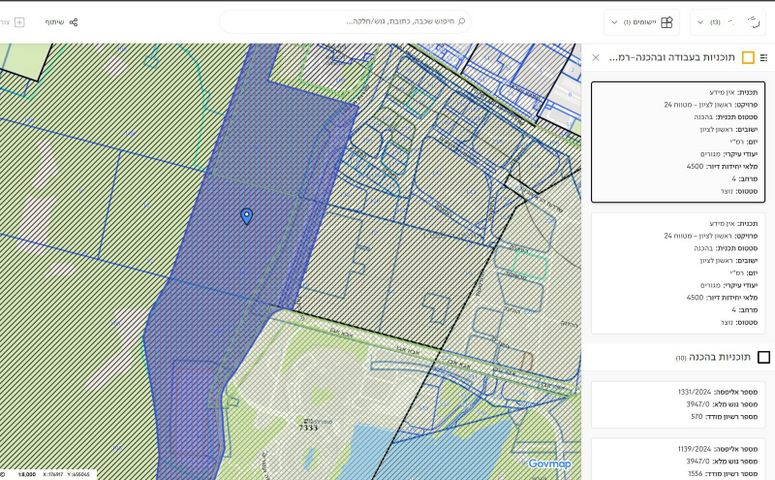
Task: Click 'מספר רשיון מודד: 1556' text
Action: pos(723,474)
